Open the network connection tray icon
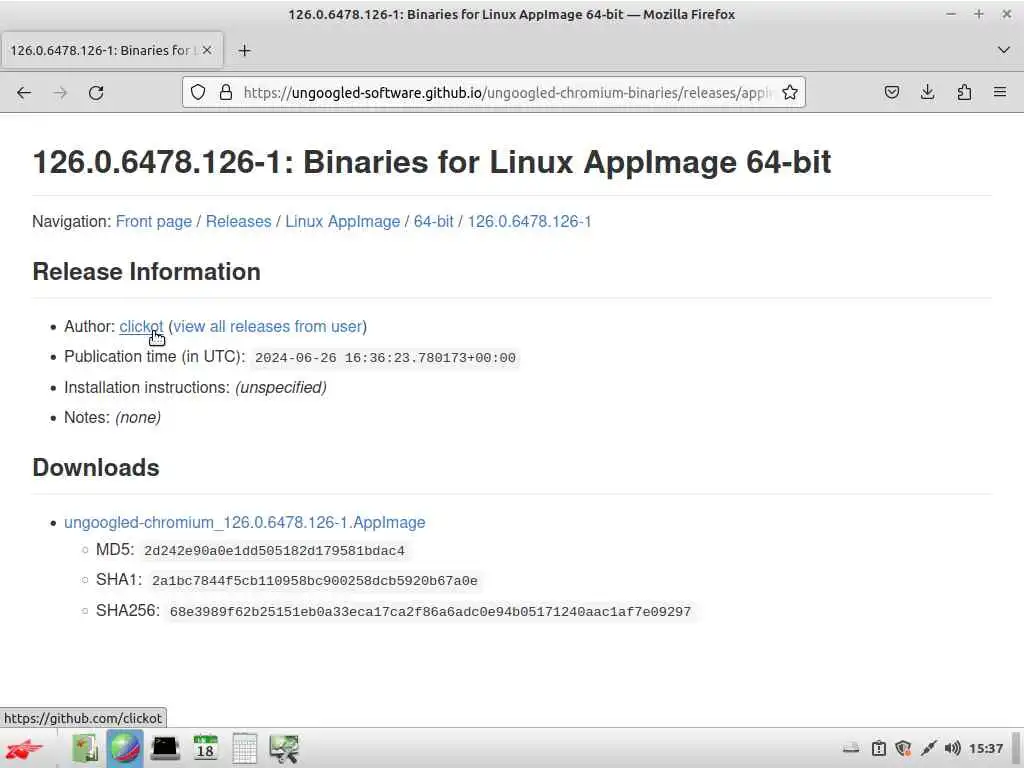Screen dimensions: 1024x768 pos(928,748)
